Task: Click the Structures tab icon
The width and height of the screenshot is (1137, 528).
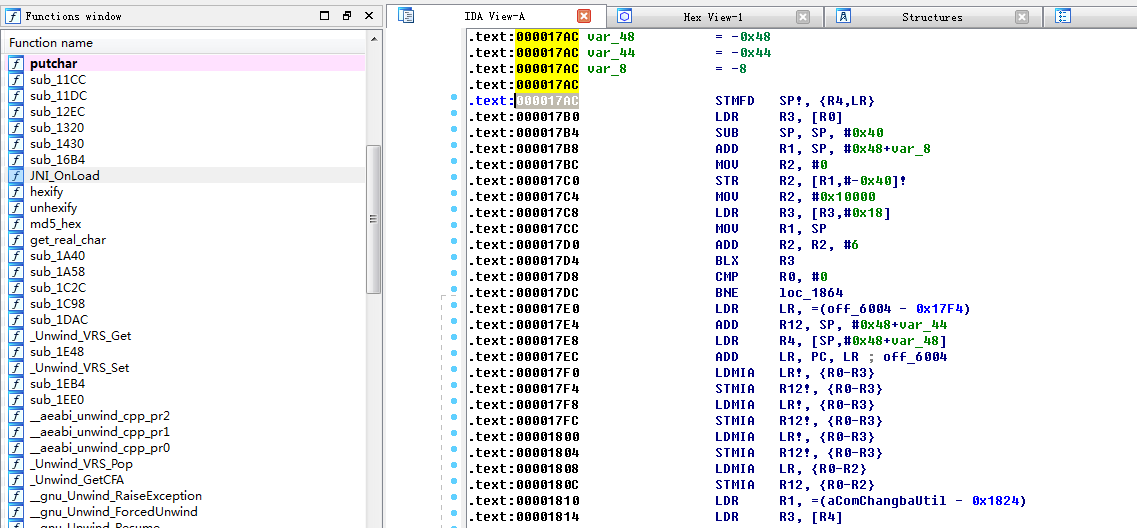Action: [844, 16]
